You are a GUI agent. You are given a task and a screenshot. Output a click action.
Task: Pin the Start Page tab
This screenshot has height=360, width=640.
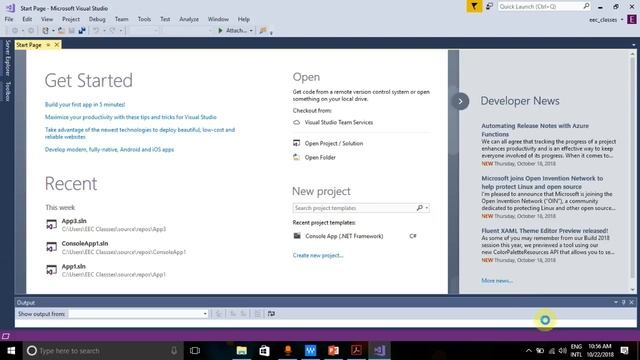pyautogui.click(x=48, y=45)
